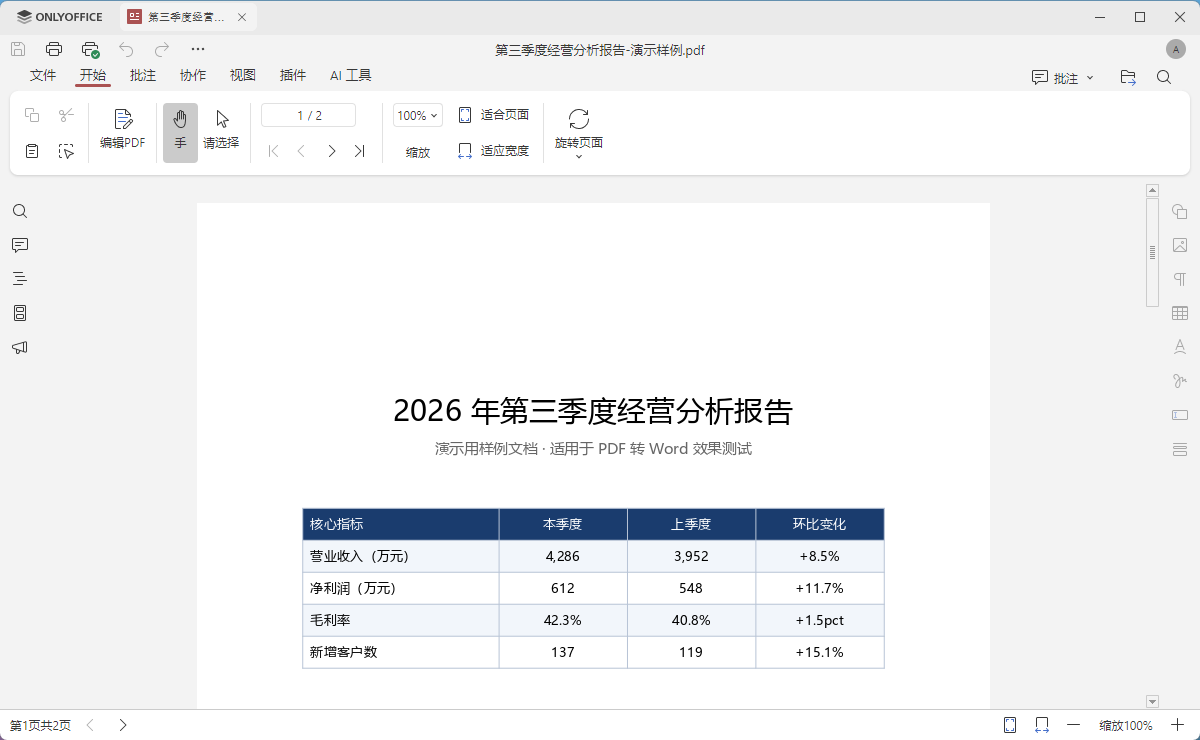Click the bottom right sidebar lines icon
Screen dimensions: 1200x740
click(x=1180, y=449)
